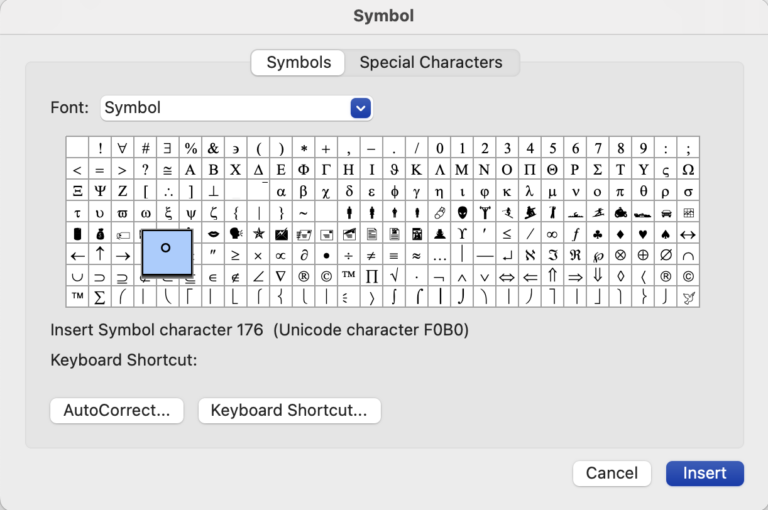Switch to the Special Characters tab
The height and width of the screenshot is (510, 768).
(431, 62)
